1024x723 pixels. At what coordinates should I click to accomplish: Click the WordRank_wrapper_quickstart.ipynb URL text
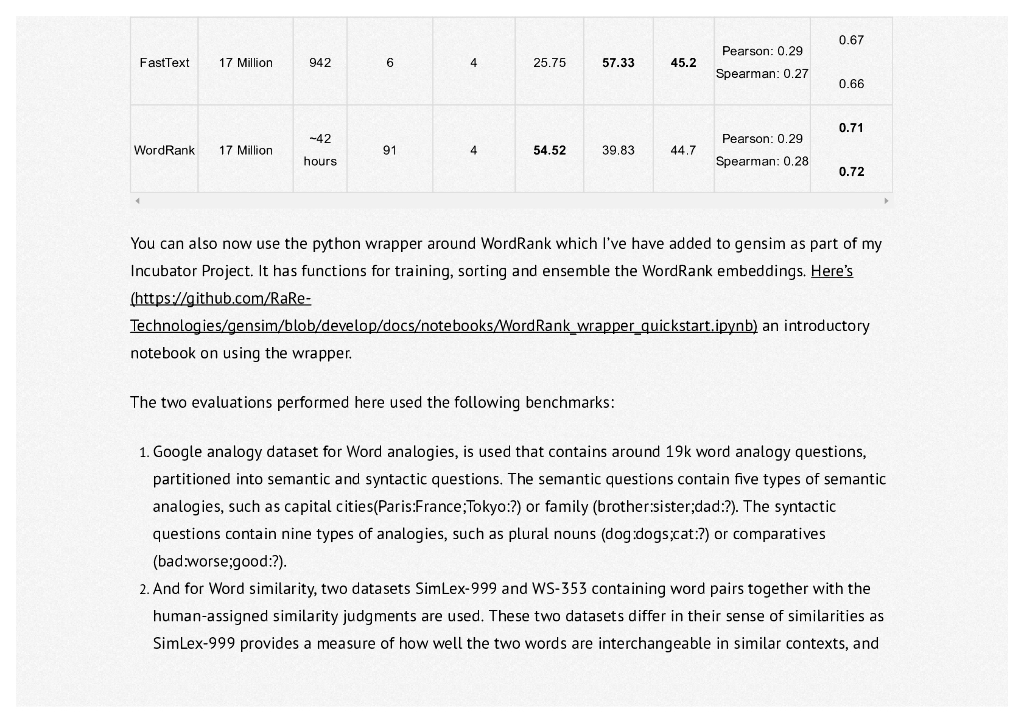click(444, 325)
